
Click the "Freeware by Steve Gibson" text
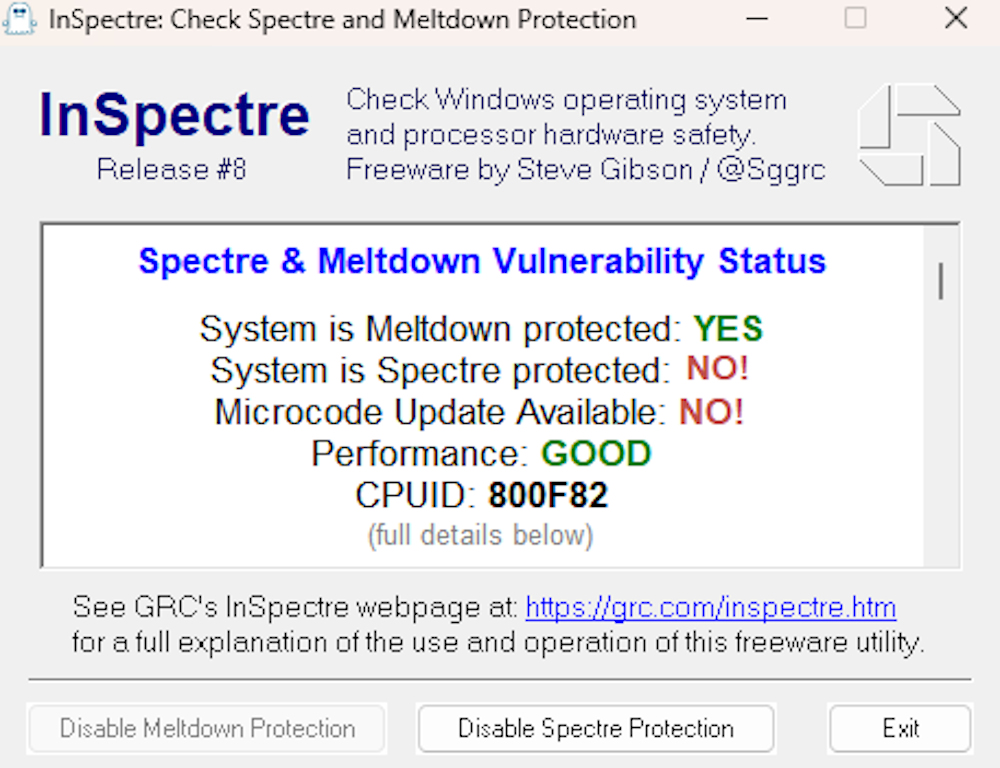[x=585, y=170]
